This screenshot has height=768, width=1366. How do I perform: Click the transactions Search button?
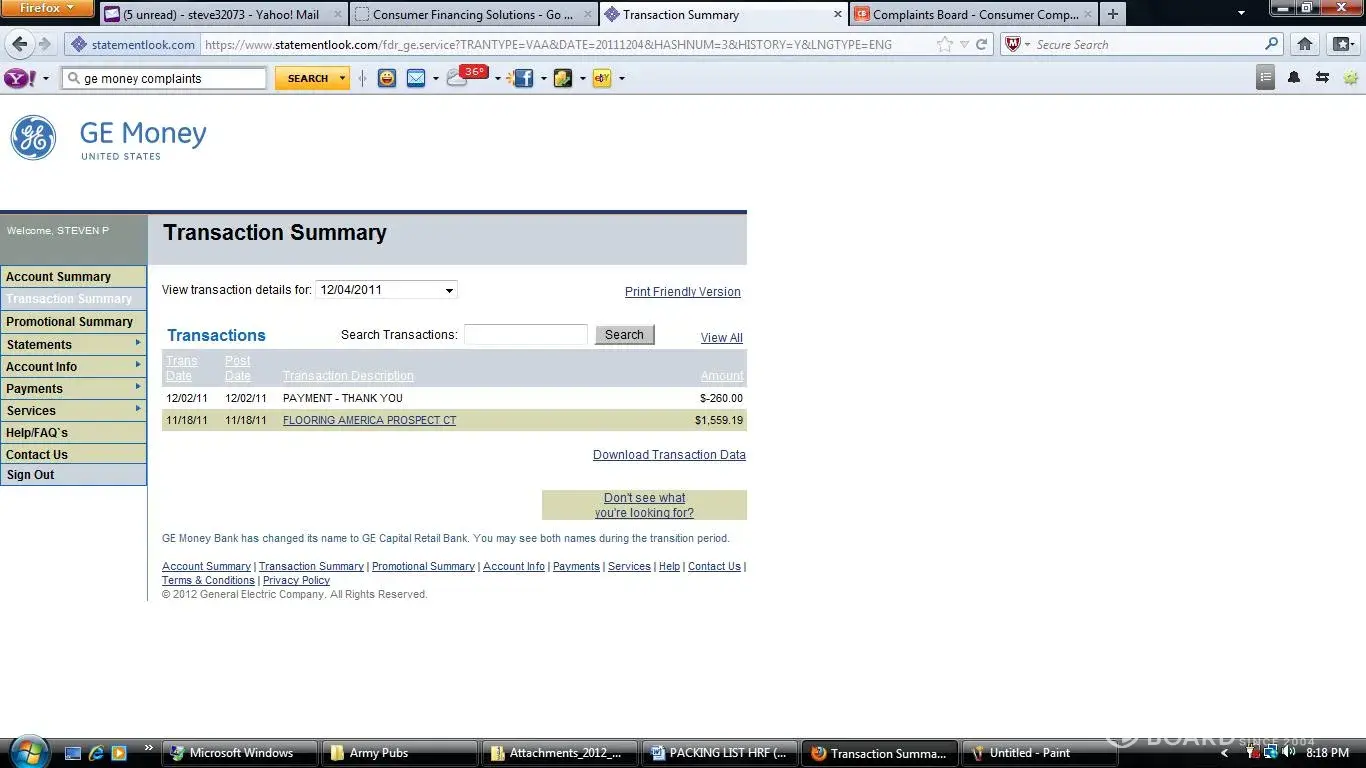[x=624, y=335]
